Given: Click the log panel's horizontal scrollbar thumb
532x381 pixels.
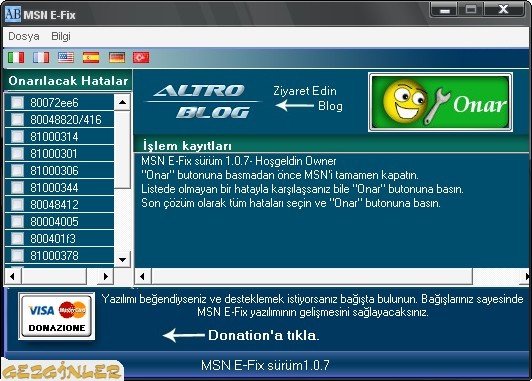Looking at the screenshot, I should tap(312, 276).
